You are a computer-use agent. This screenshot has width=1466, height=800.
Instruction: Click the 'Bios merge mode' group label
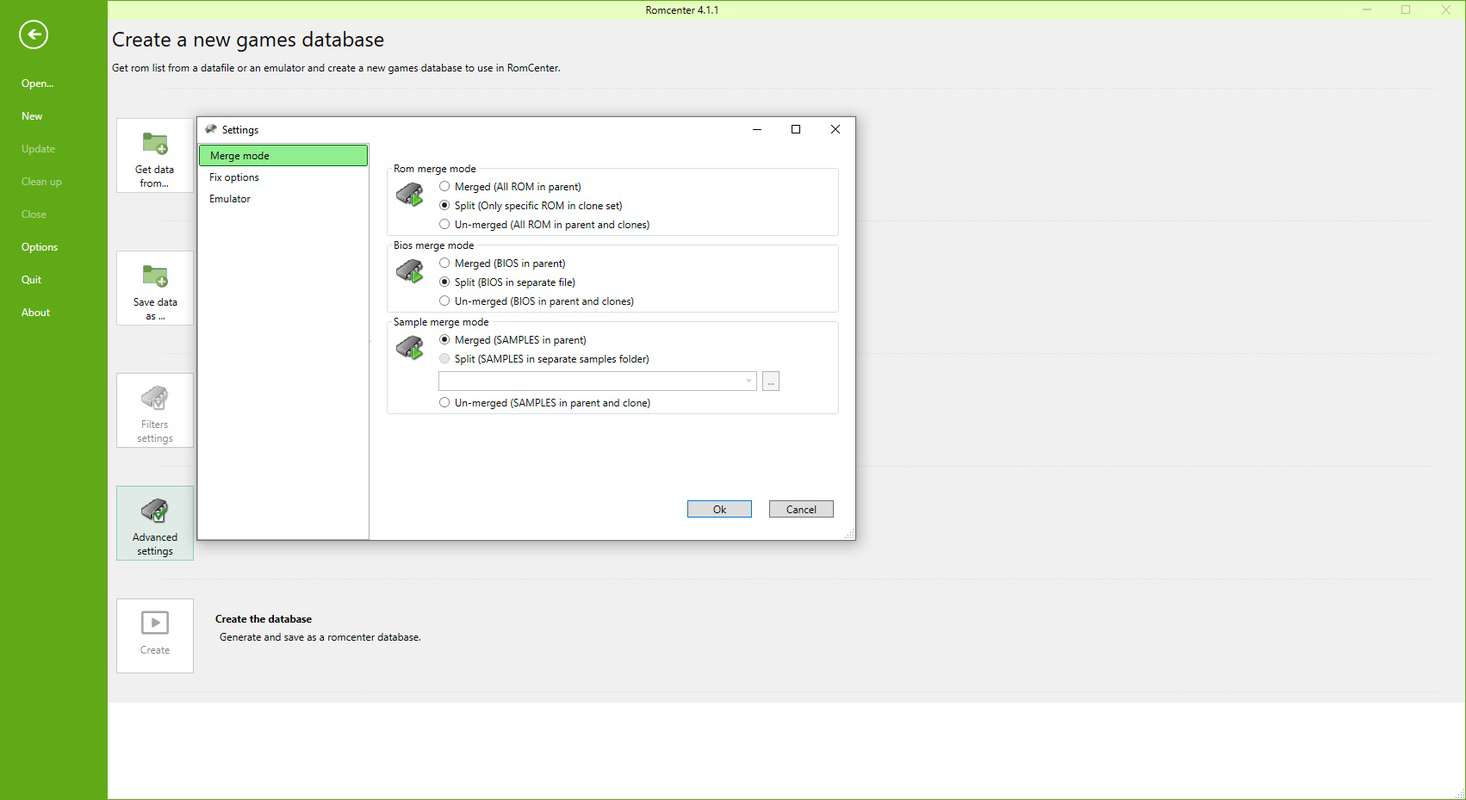(x=434, y=246)
